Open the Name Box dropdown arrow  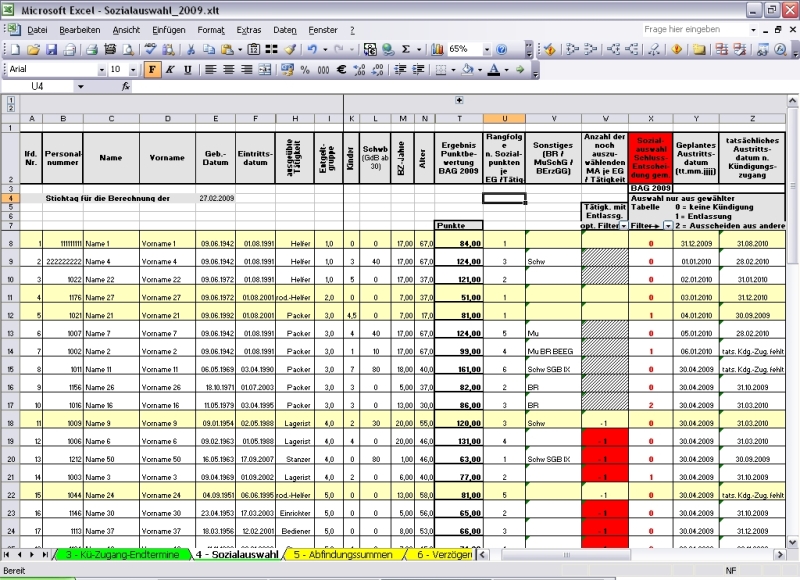click(81, 87)
